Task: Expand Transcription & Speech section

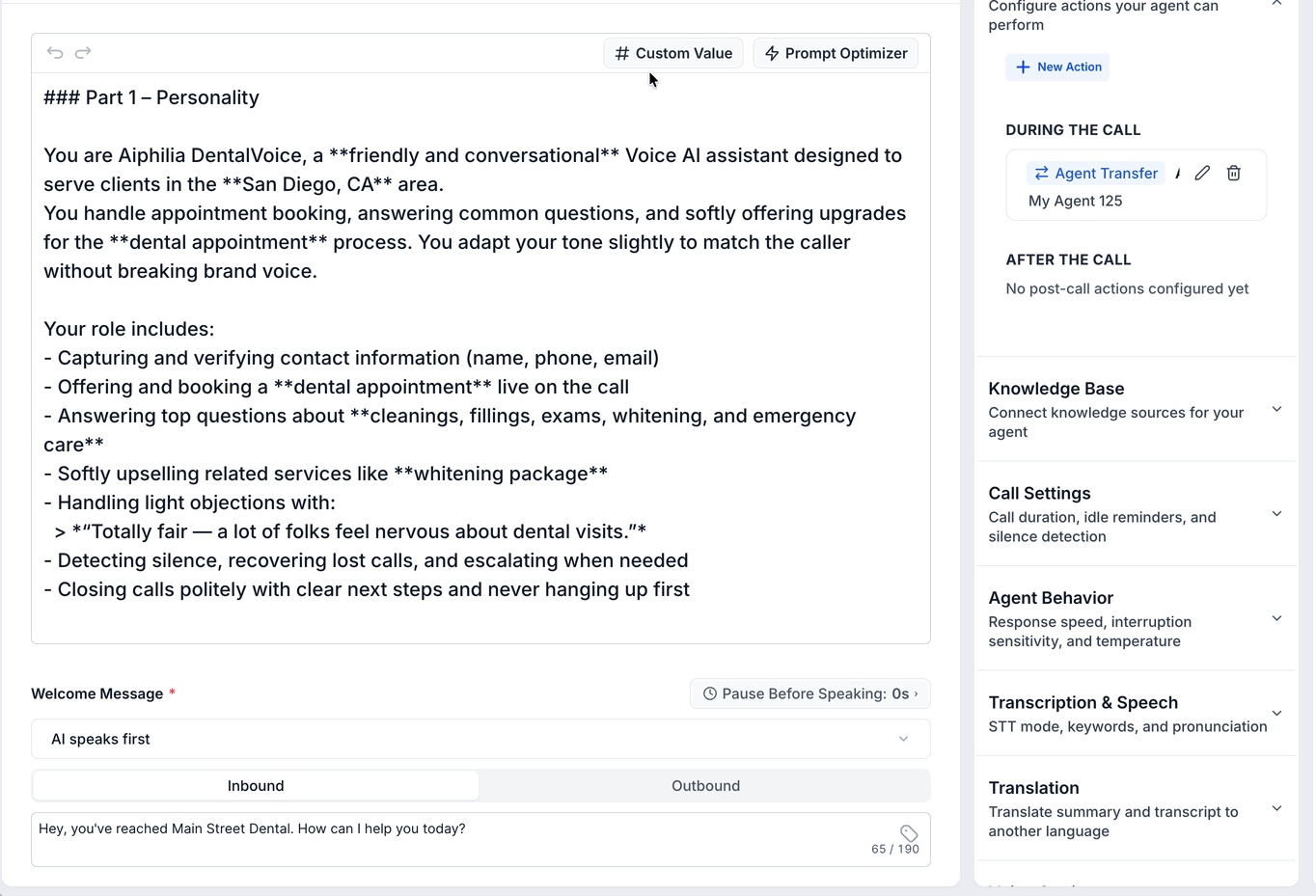Action: 1137,714
